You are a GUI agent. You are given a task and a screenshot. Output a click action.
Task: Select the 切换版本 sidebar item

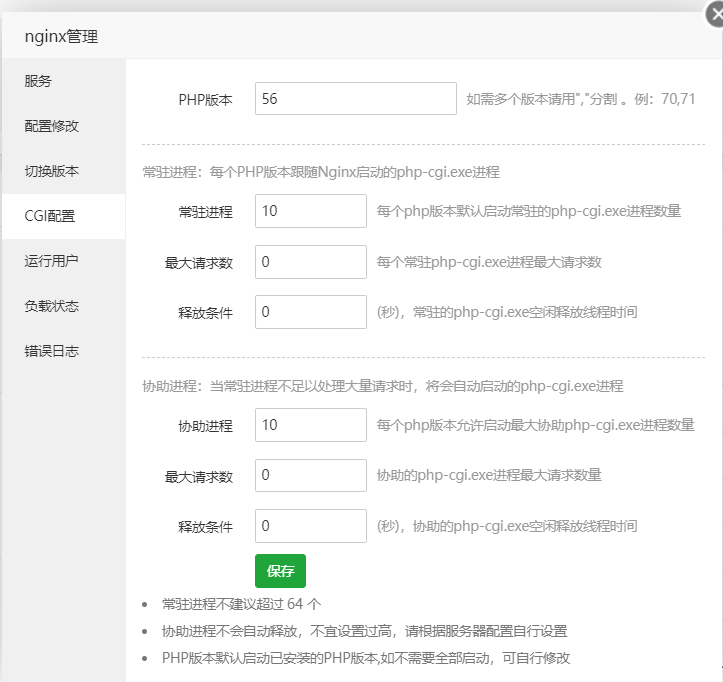[x=64, y=171]
